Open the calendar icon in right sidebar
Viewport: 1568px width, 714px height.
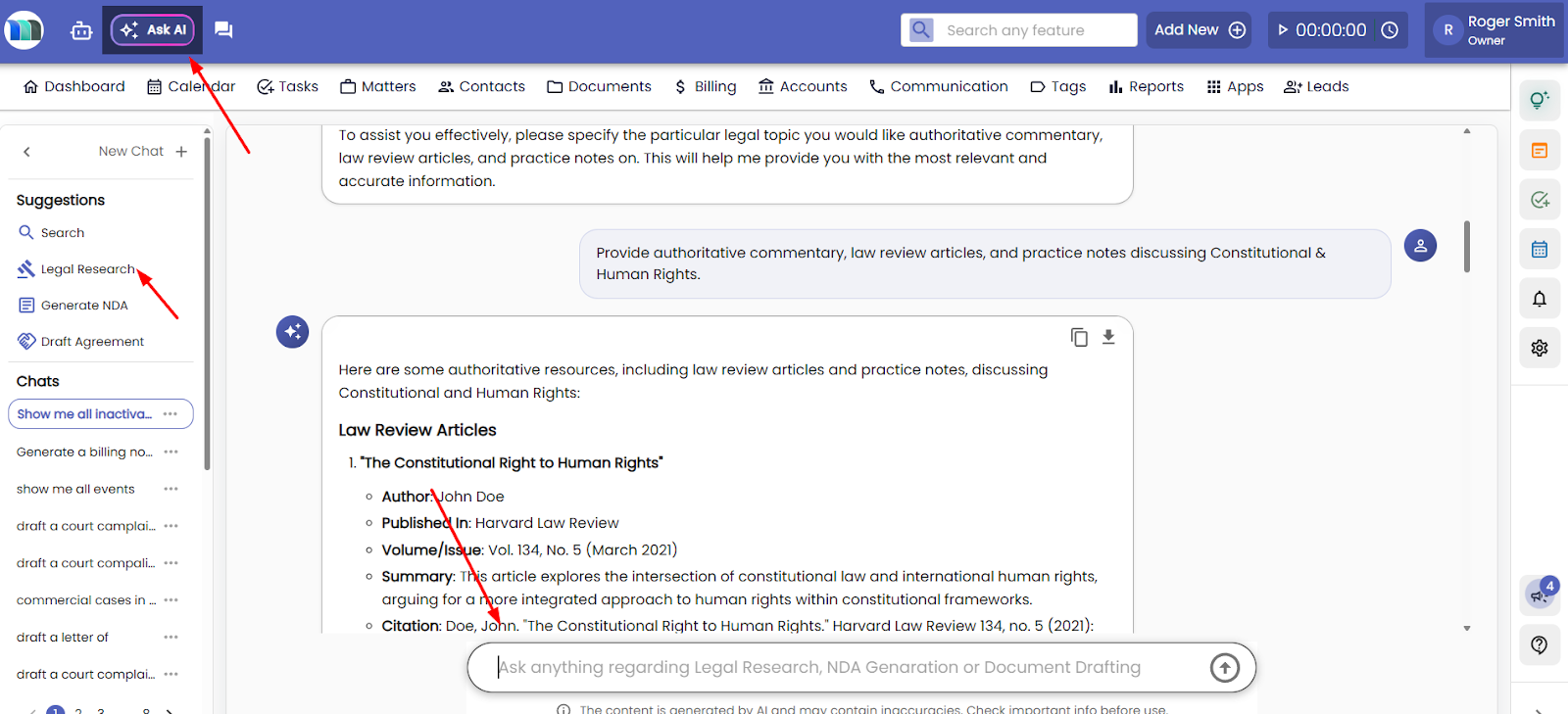click(1540, 250)
